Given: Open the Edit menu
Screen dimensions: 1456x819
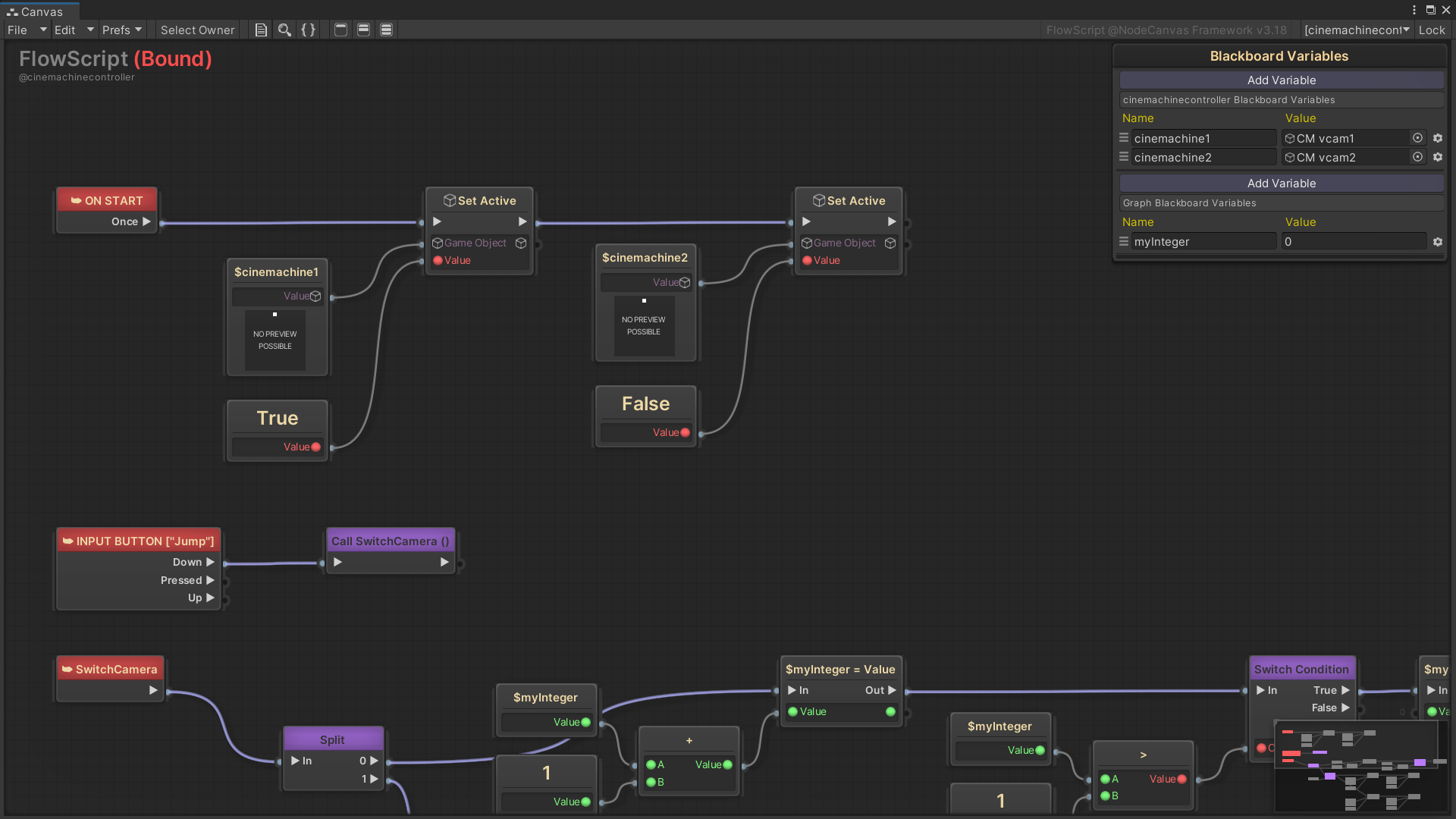Looking at the screenshot, I should [65, 30].
